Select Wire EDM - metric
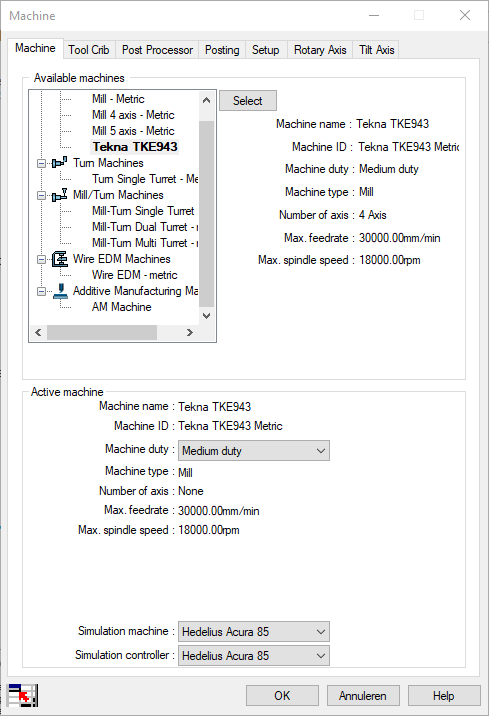Image resolution: width=489 pixels, height=716 pixels. [x=135, y=275]
